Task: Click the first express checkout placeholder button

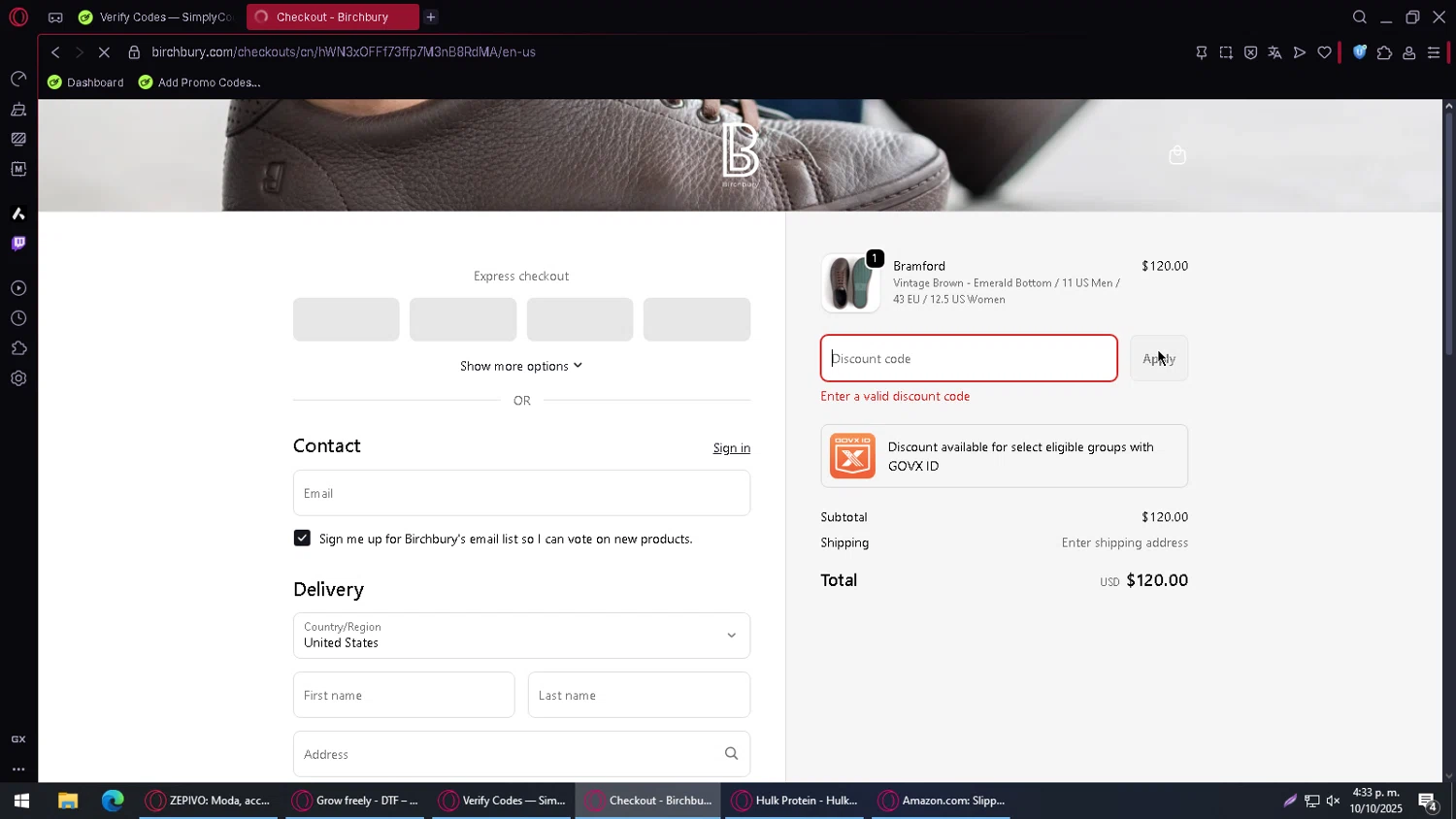Action: click(x=347, y=319)
